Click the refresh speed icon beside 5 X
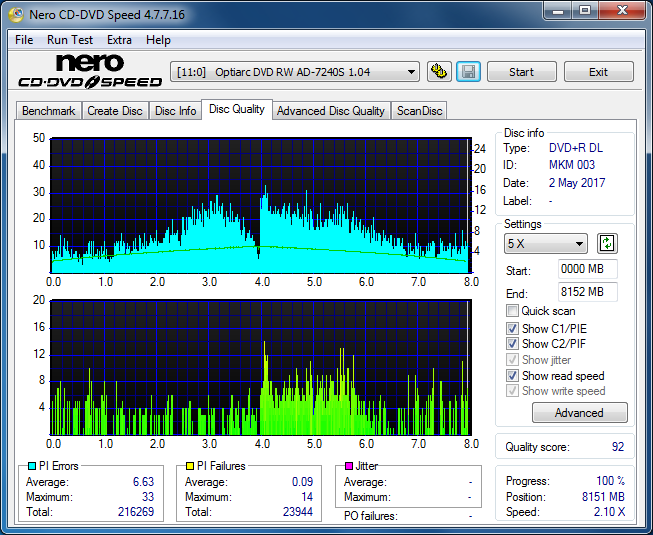This screenshot has height=535, width=653. pos(607,244)
